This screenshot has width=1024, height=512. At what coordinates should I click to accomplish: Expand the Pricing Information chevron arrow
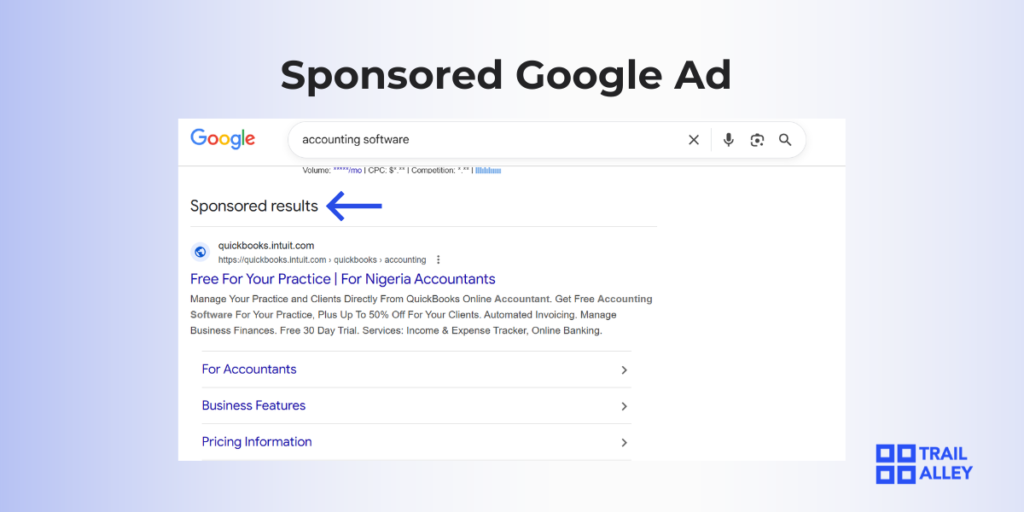pyautogui.click(x=624, y=442)
